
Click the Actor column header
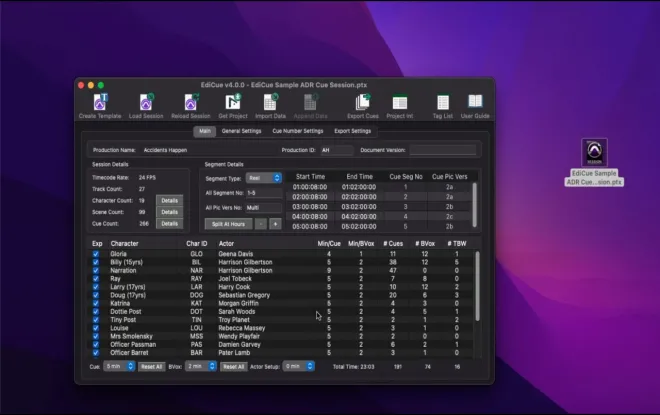pyautogui.click(x=226, y=244)
